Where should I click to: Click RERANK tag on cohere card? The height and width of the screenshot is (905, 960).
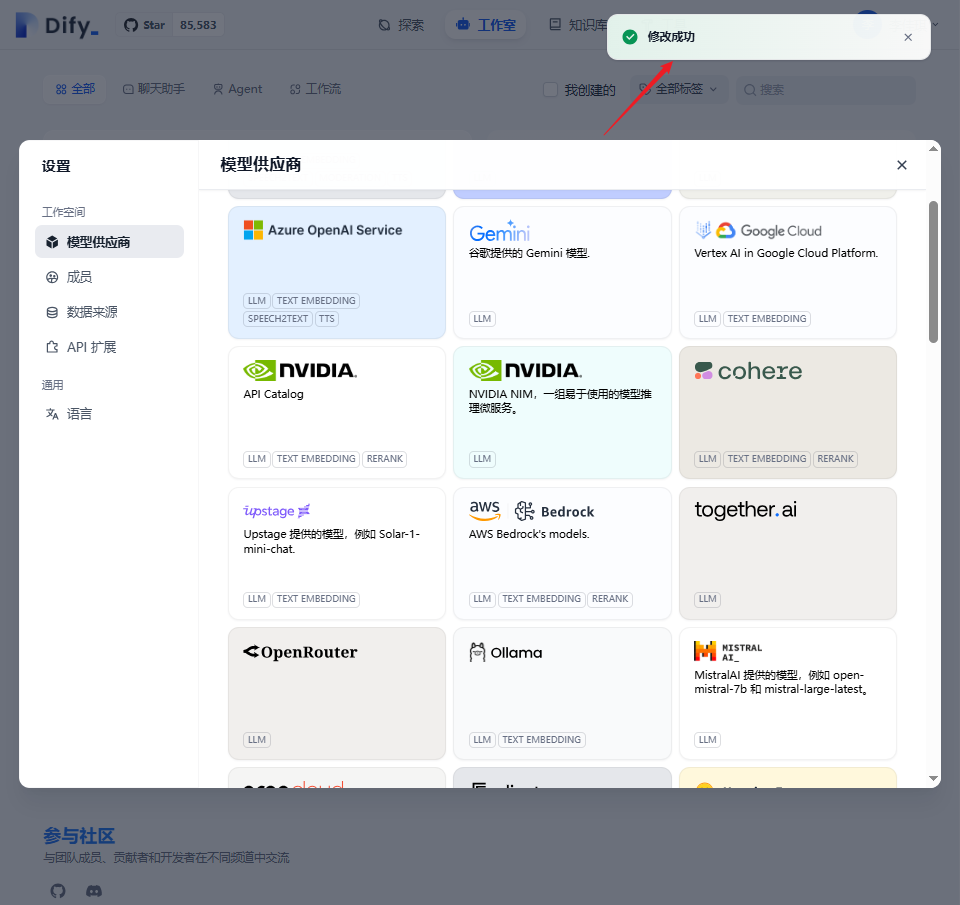(x=835, y=459)
